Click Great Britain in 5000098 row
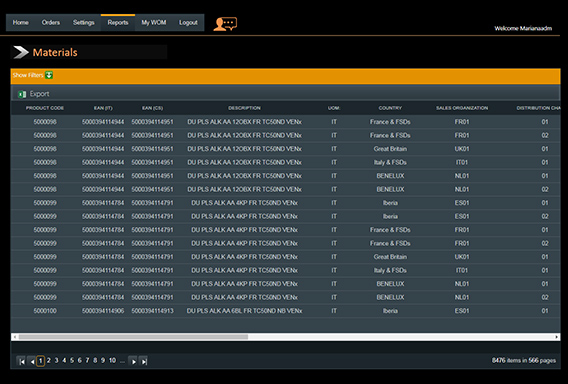The image size is (568, 384). tap(390, 149)
